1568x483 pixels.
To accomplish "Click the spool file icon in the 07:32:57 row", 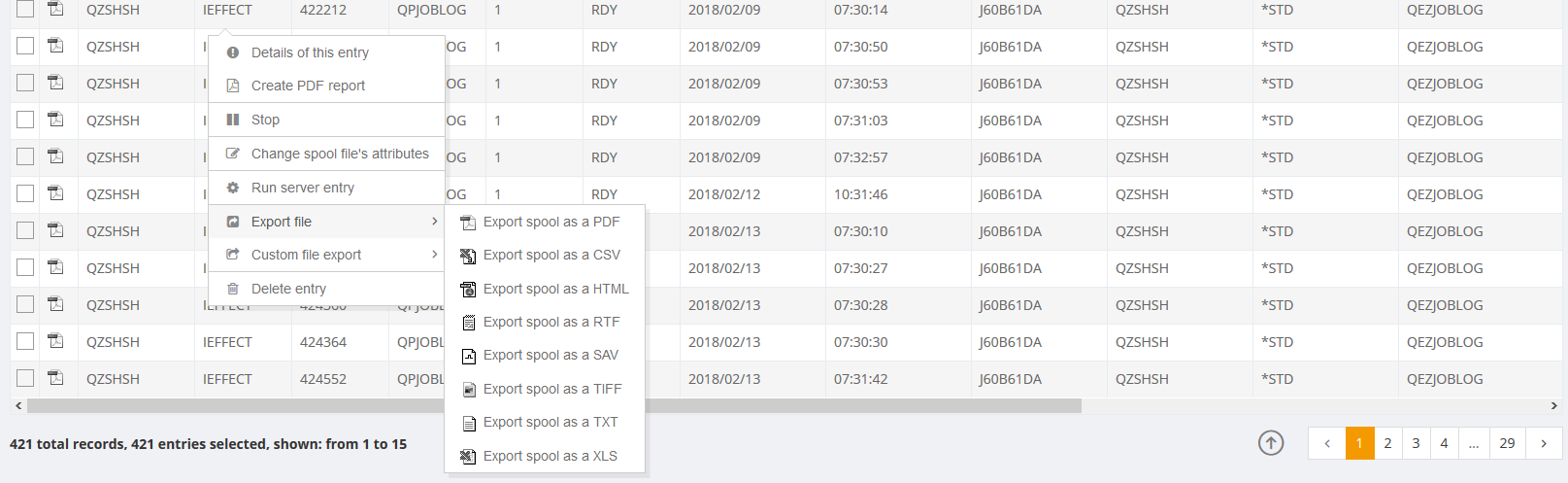I will point(56,156).
